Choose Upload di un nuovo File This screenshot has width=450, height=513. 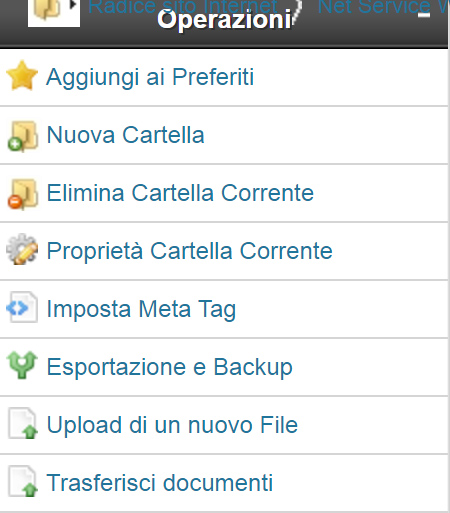click(x=172, y=425)
